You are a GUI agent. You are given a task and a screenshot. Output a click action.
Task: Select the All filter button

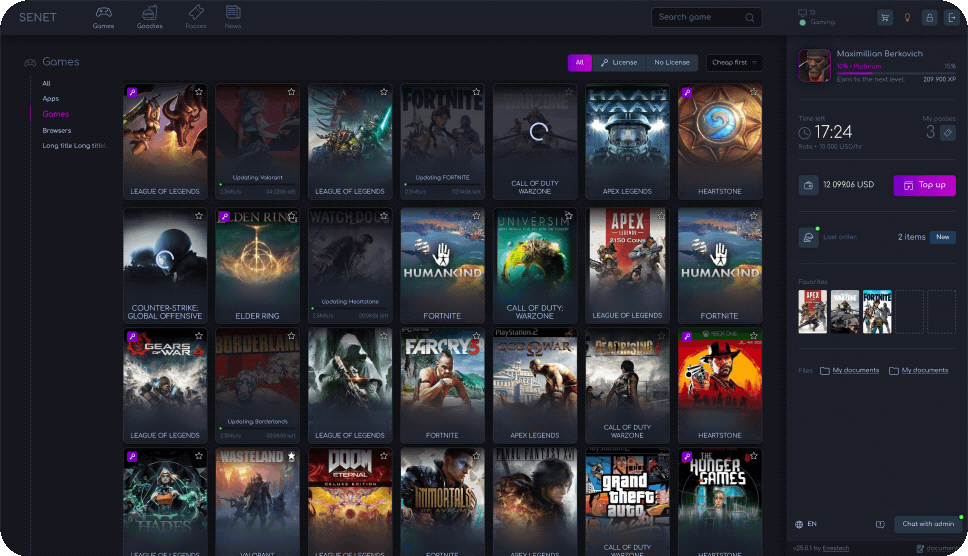point(580,62)
